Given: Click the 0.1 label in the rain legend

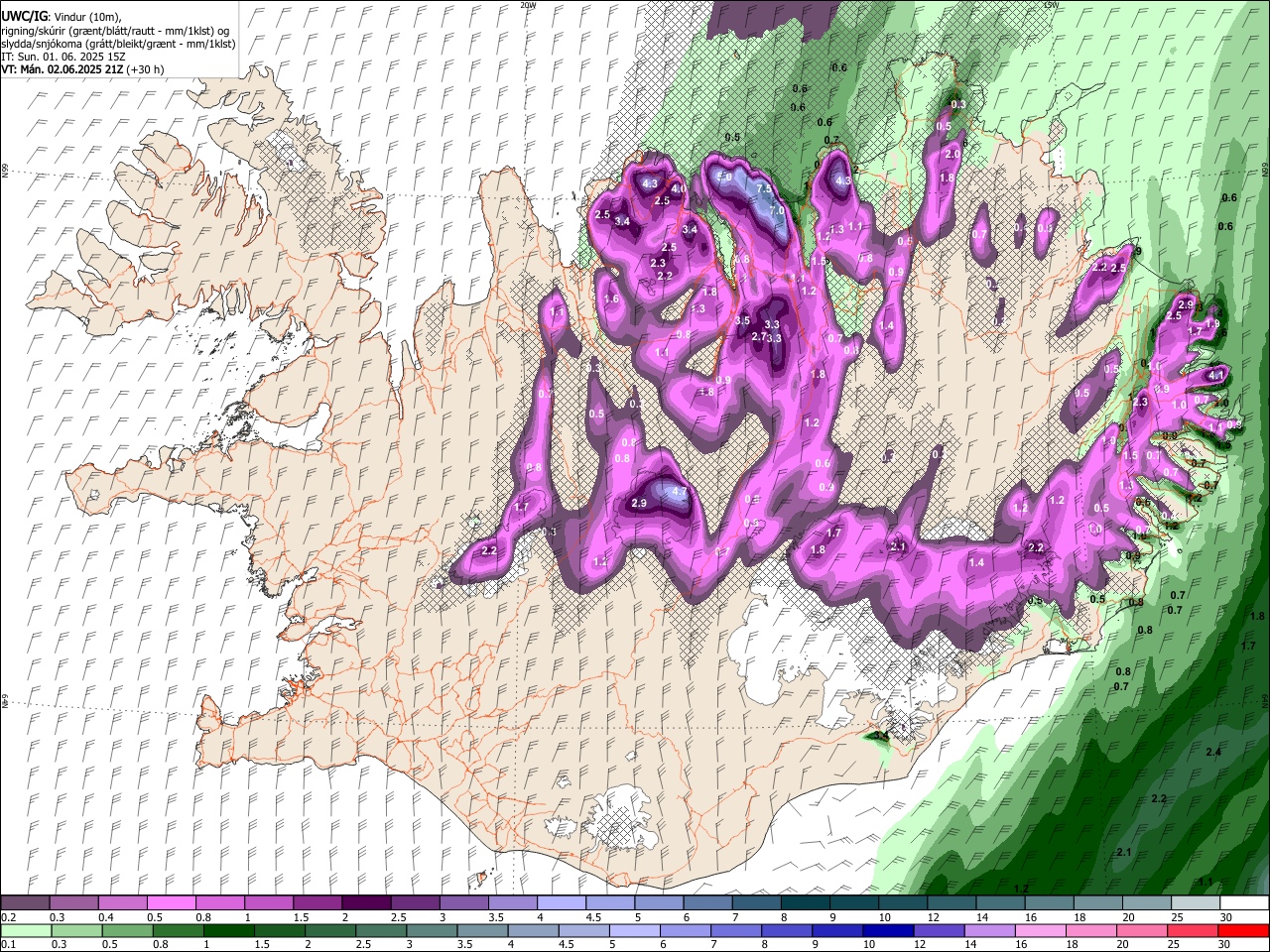Looking at the screenshot, I should (9, 944).
